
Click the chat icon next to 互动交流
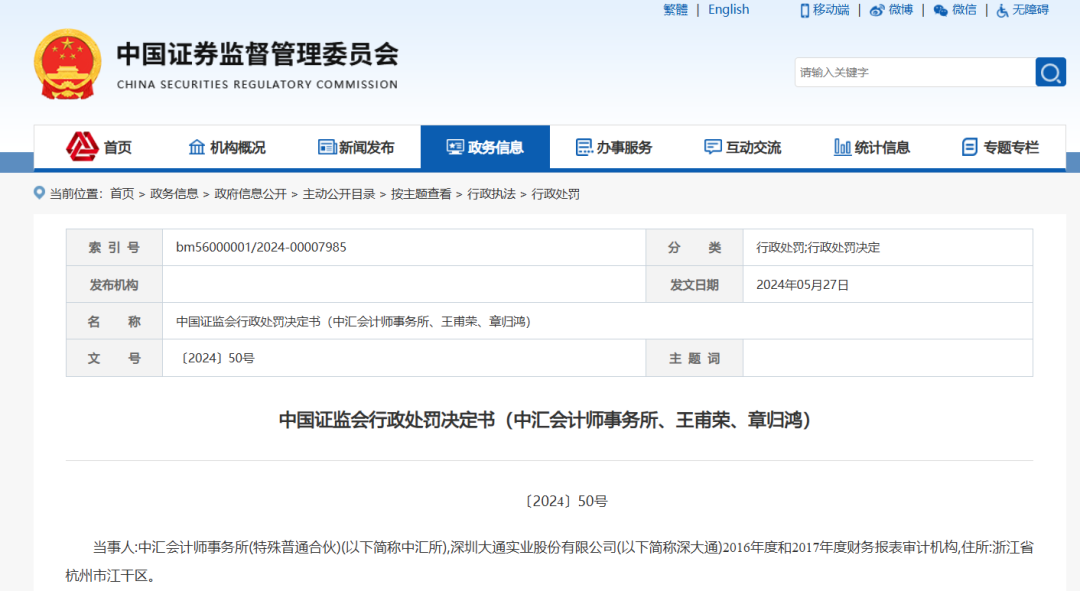coord(713,147)
